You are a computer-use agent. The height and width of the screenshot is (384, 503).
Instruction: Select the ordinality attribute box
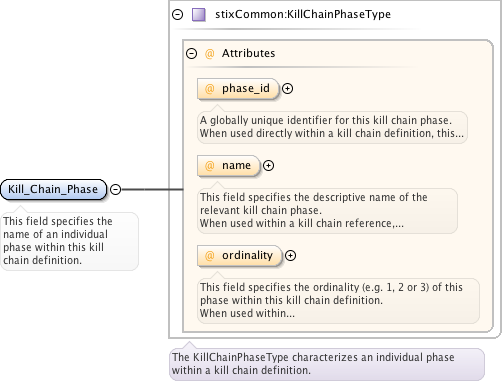239,256
